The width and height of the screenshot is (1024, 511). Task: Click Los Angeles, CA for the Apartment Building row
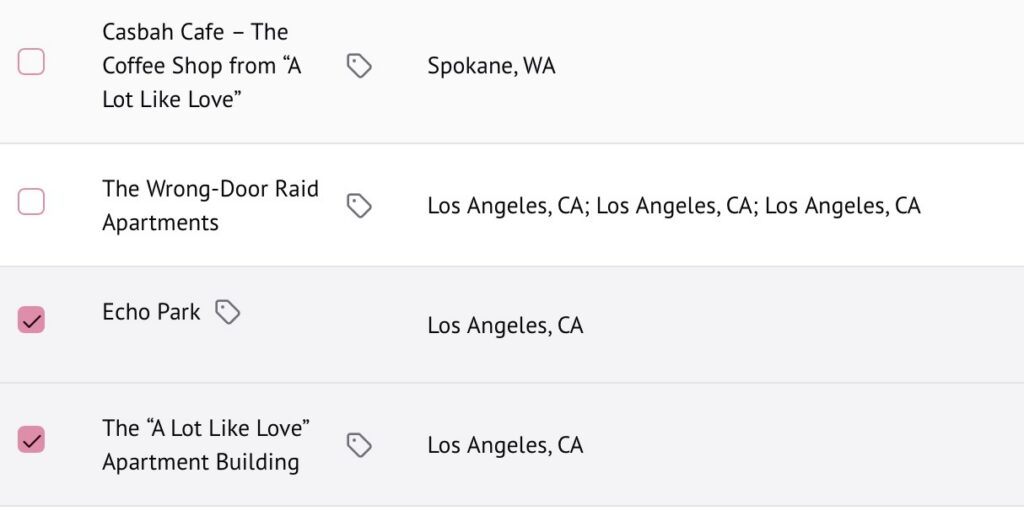click(505, 445)
